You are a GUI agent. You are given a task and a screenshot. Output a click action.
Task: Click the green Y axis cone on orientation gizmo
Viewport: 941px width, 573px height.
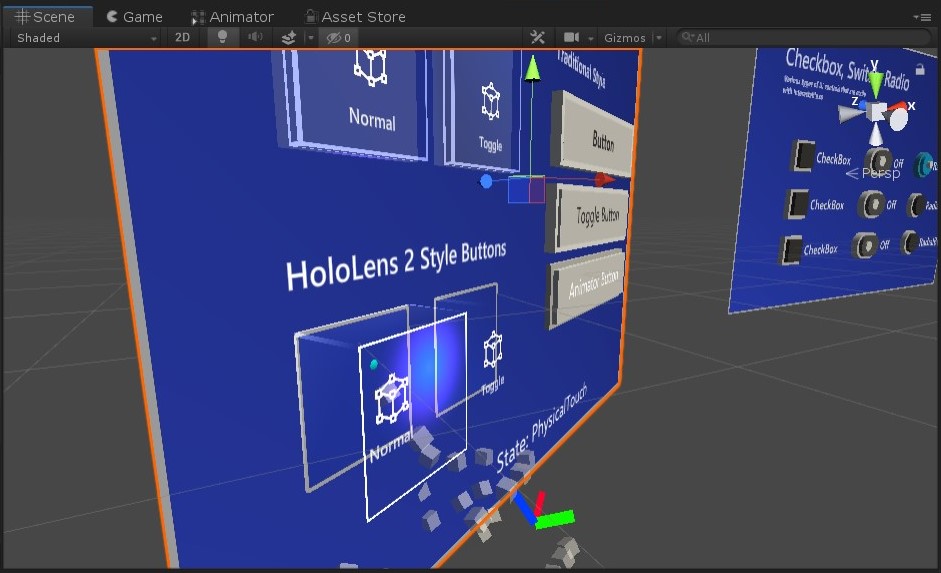[x=876, y=83]
